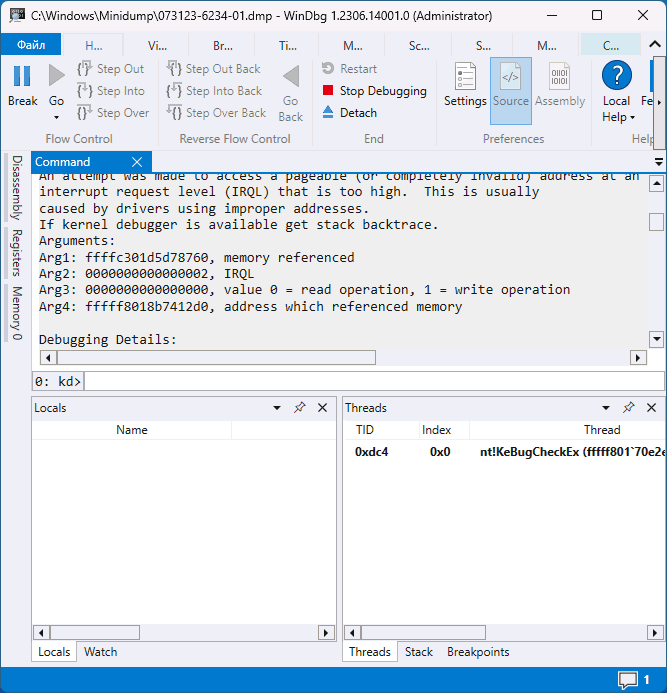This screenshot has height=693, width=667.
Task: Pin the Locals panel
Action: click(300, 408)
